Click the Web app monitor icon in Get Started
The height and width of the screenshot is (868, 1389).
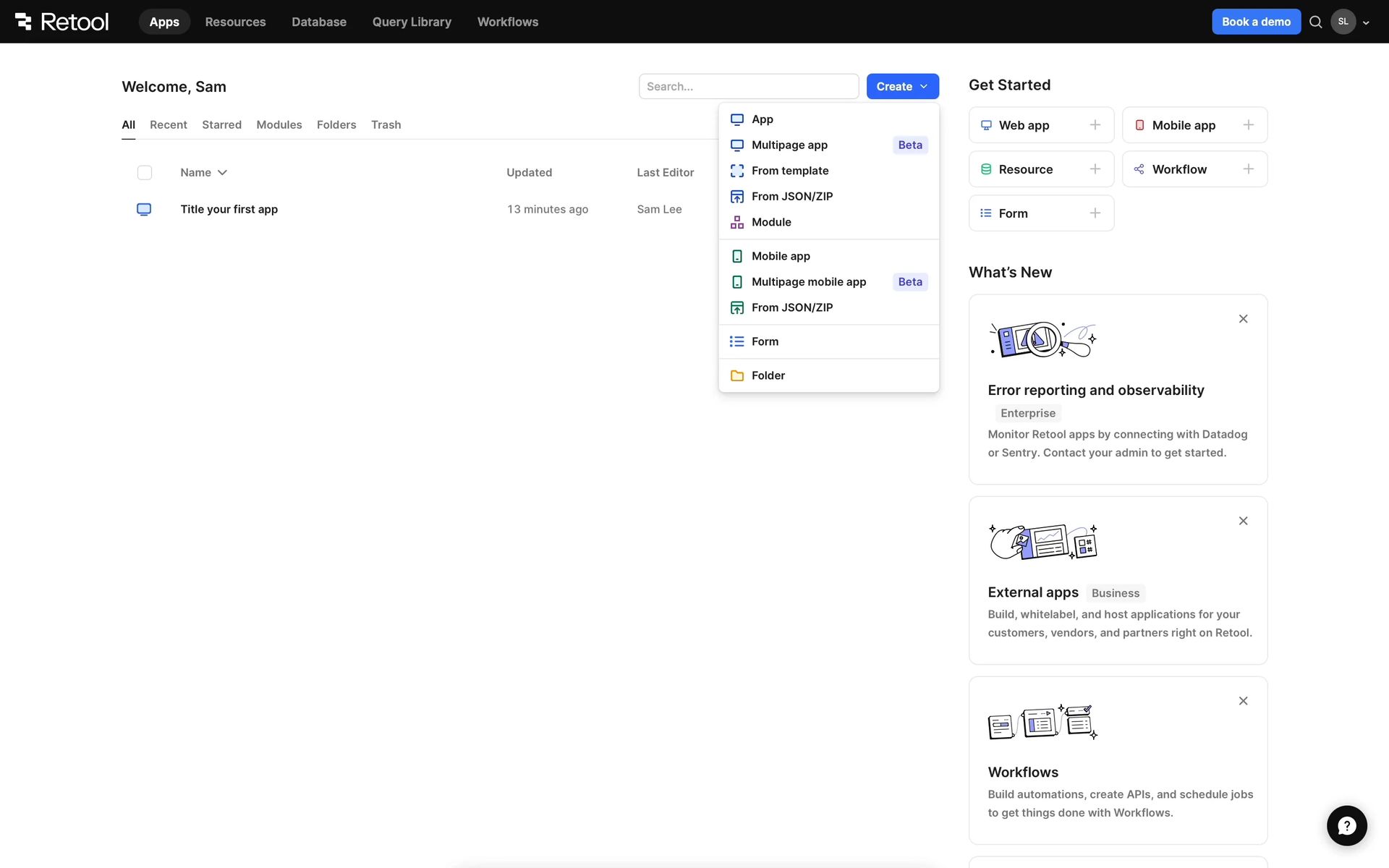point(986,125)
